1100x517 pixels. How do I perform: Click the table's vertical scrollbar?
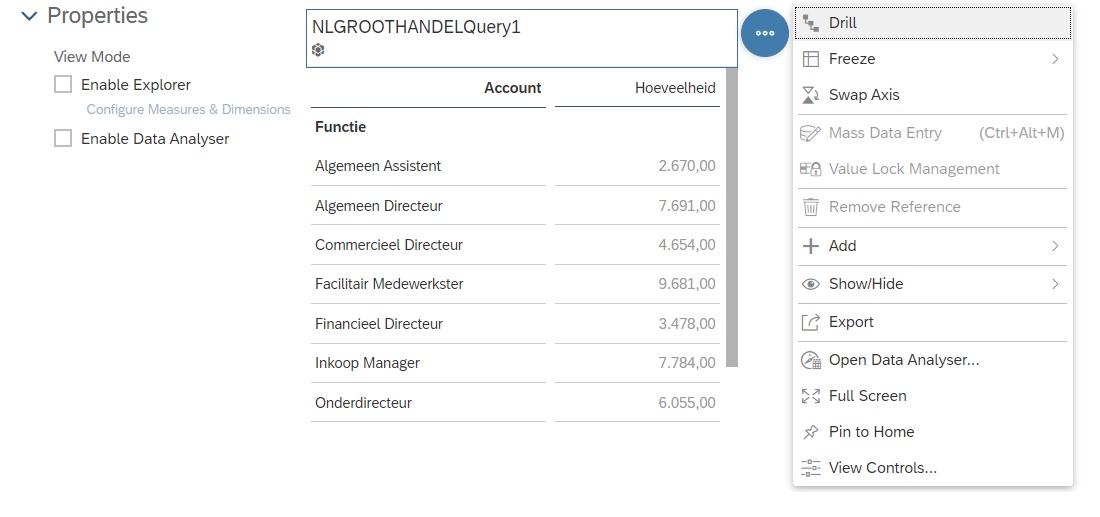732,218
